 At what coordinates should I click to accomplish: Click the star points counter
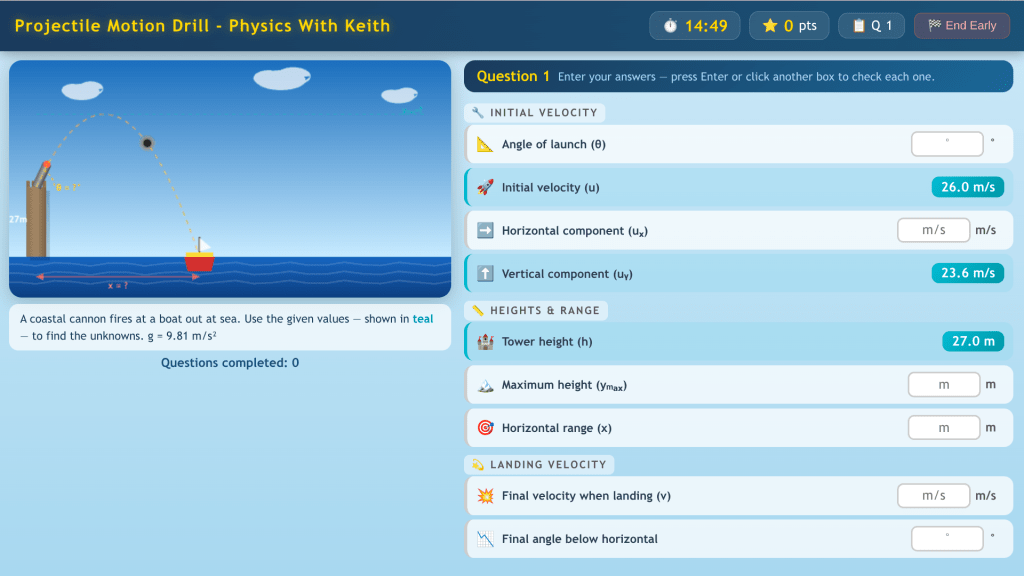pyautogui.click(x=789, y=26)
